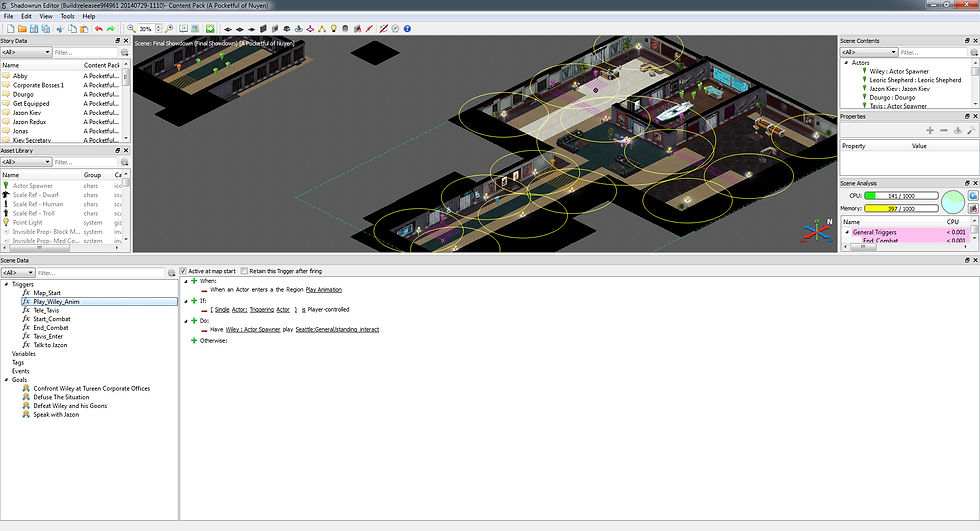Screen dimensions: 980x531
Task: Click the zoom in magnifier icon
Action: (169, 29)
